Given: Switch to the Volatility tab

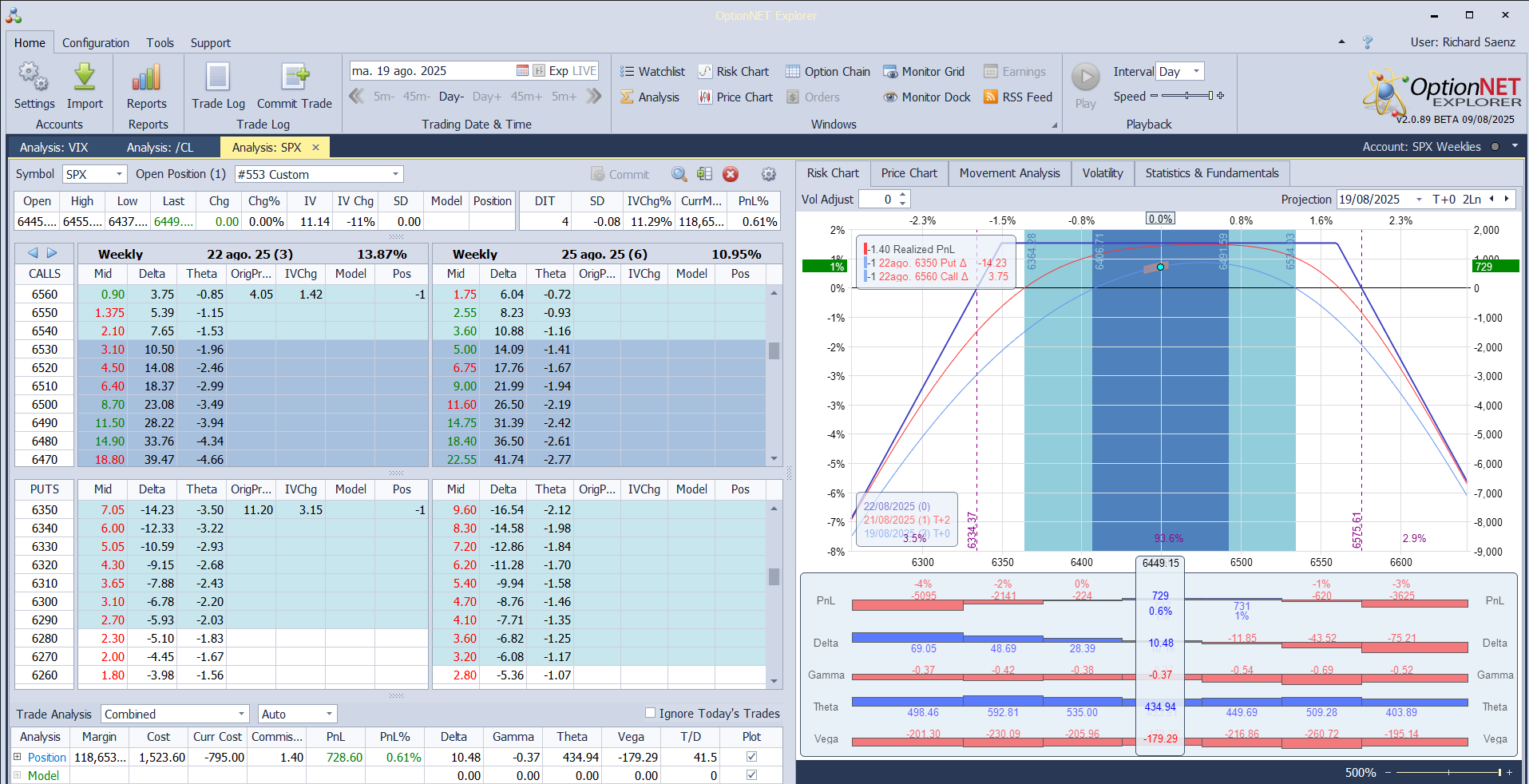Looking at the screenshot, I should click(x=1103, y=173).
